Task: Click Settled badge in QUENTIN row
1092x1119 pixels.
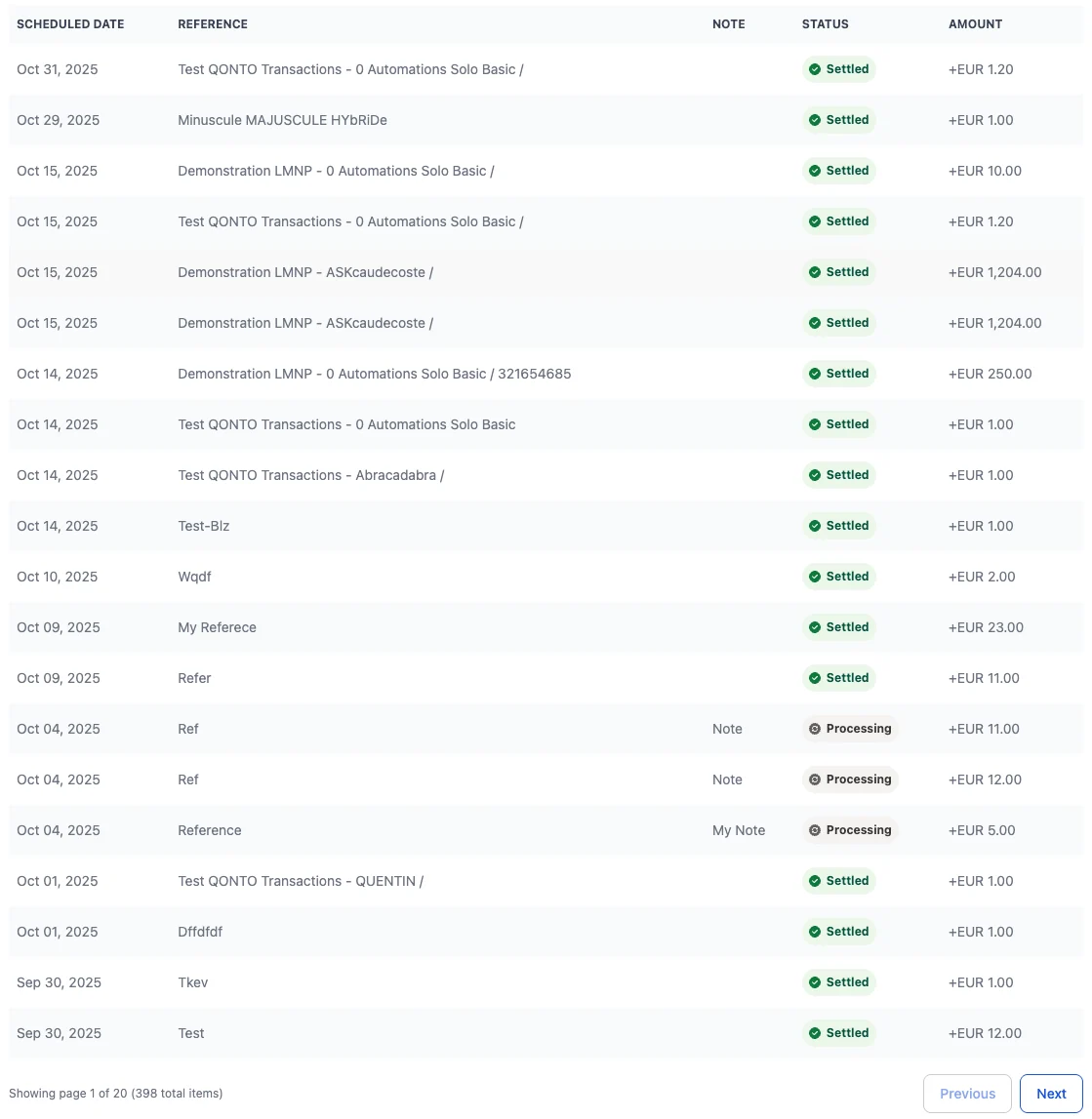Action: (x=838, y=881)
